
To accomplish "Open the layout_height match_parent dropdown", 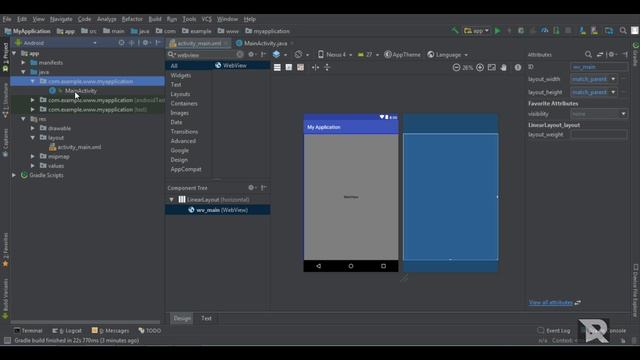I will [613, 92].
